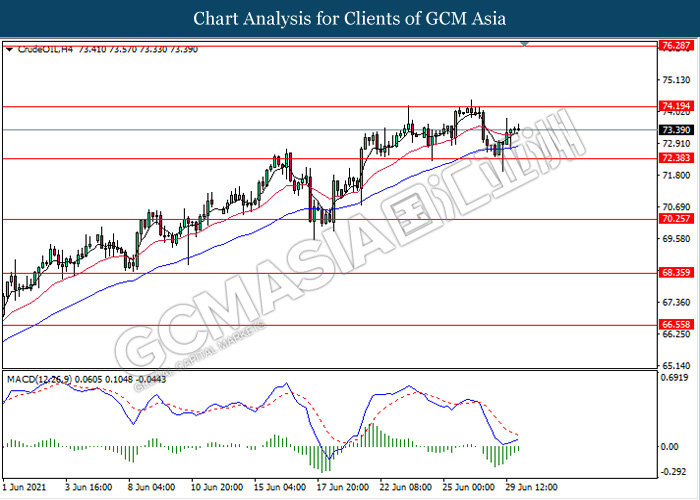Click the 29 Jun 12:00 time label
The width and height of the screenshot is (700, 500).
click(531, 487)
